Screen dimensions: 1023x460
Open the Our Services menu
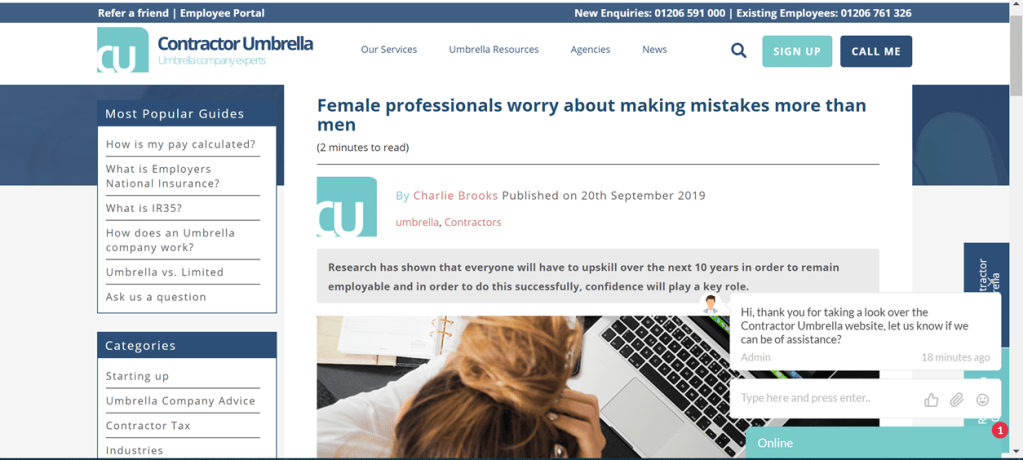tap(389, 50)
